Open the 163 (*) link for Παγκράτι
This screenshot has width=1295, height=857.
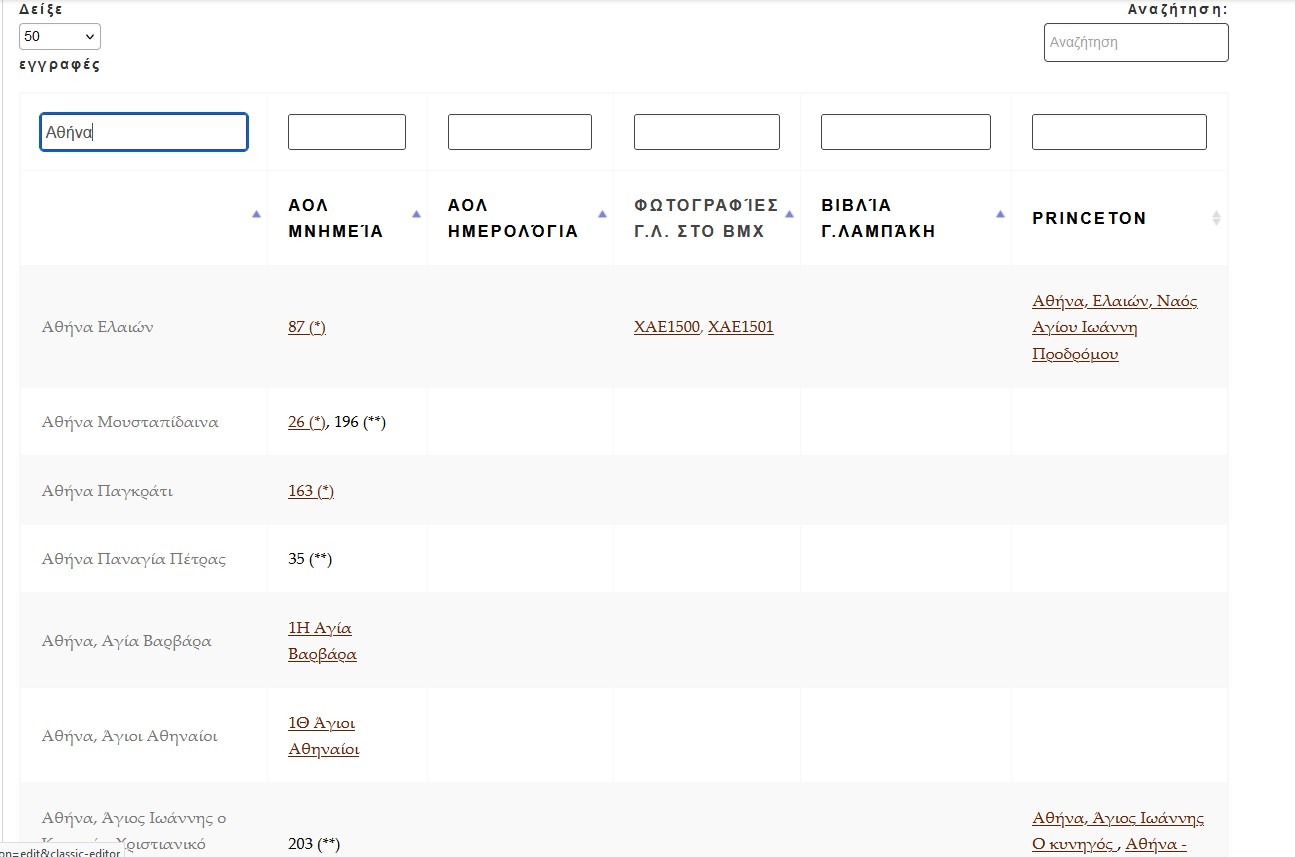[310, 491]
